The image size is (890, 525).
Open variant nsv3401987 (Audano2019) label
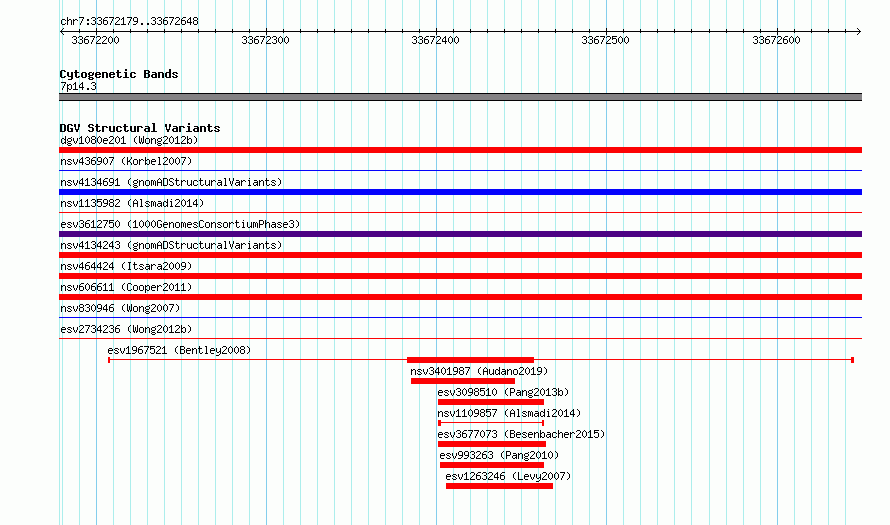point(479,371)
